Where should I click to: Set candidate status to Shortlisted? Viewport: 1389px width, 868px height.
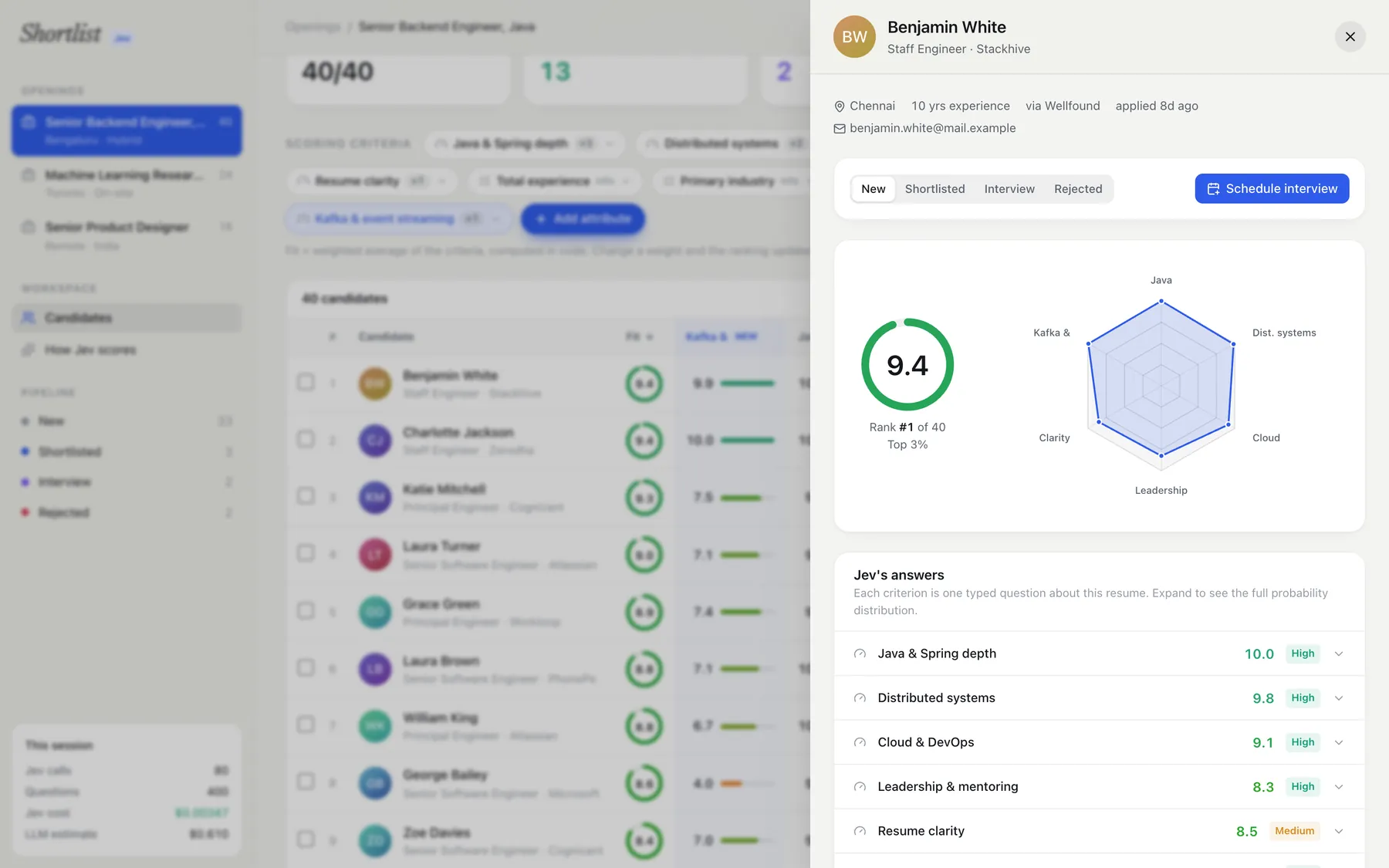pos(934,189)
